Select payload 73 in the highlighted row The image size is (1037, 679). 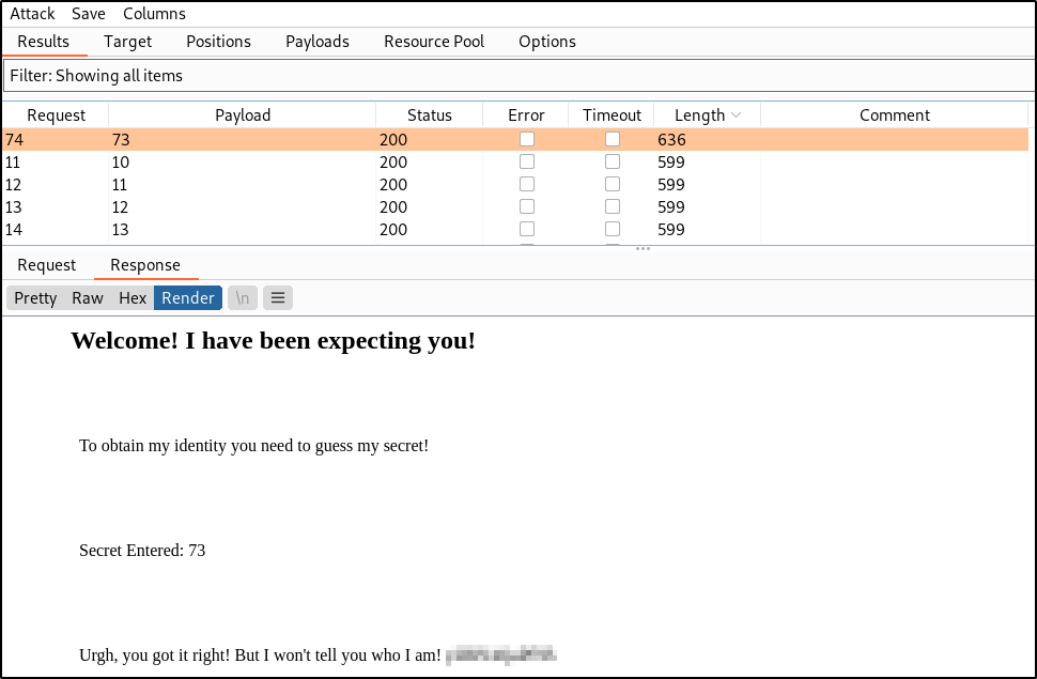[x=121, y=140]
